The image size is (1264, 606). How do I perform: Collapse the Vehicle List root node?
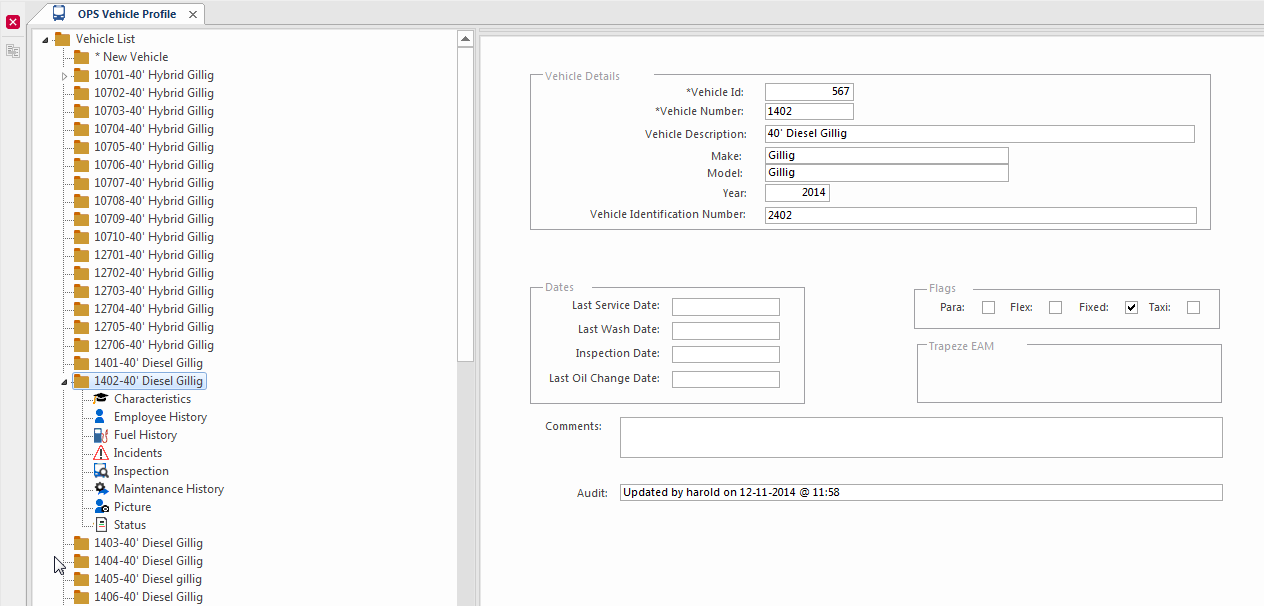pos(45,40)
